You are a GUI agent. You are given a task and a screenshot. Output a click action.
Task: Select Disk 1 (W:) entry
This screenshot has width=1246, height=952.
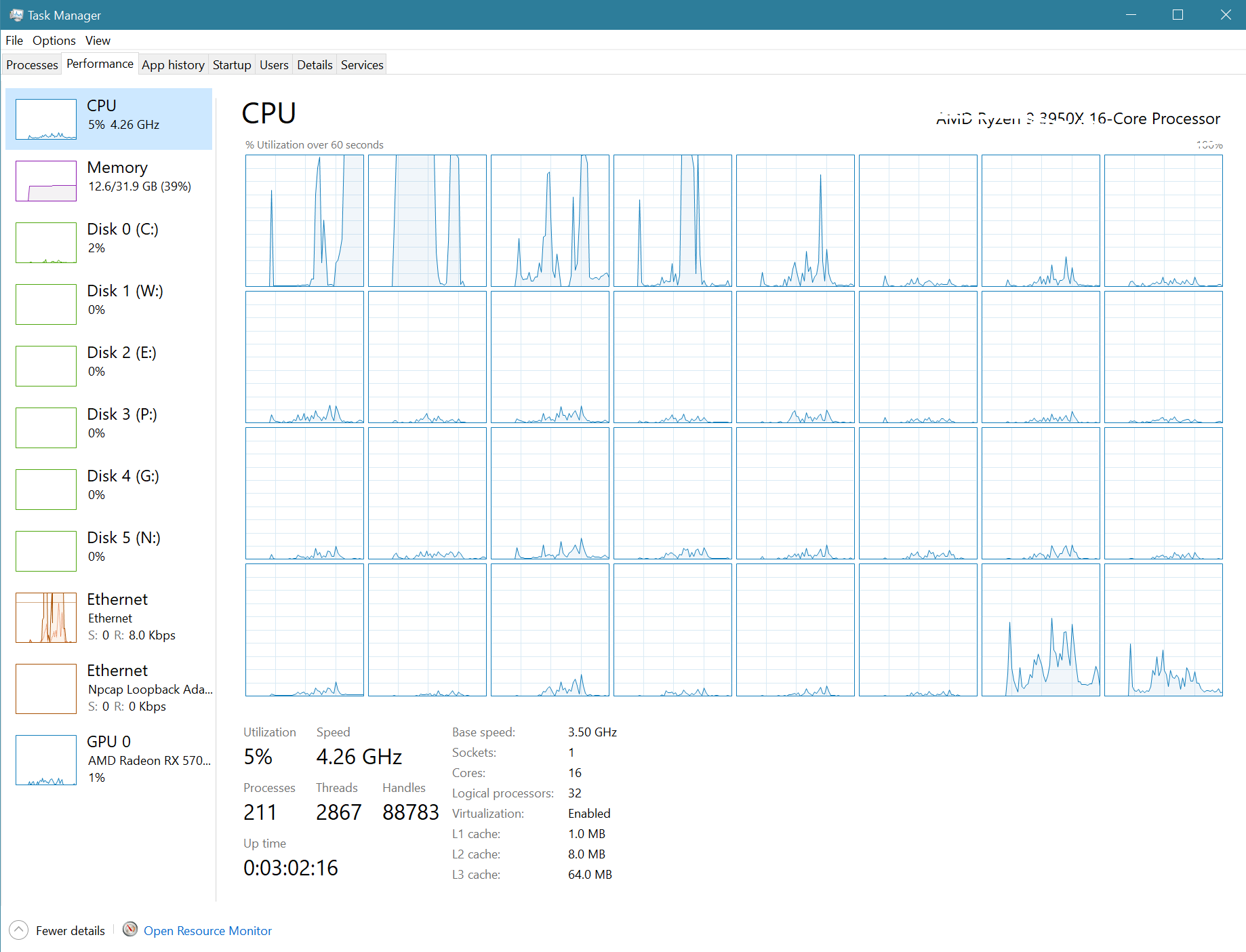108,304
